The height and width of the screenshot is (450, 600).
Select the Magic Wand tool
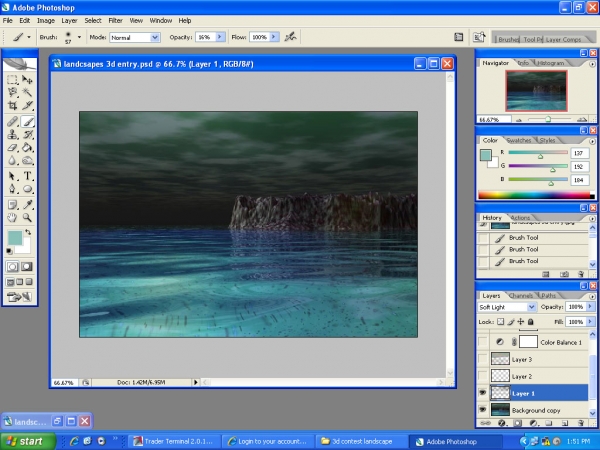pos(27,92)
